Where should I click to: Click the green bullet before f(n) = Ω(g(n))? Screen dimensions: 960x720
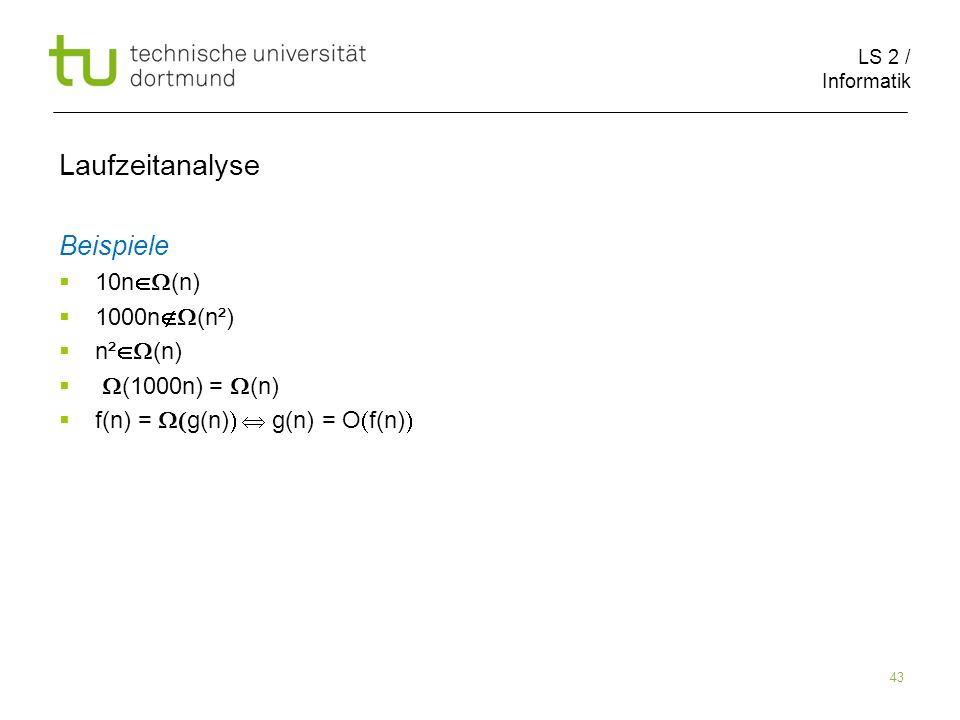pos(64,420)
